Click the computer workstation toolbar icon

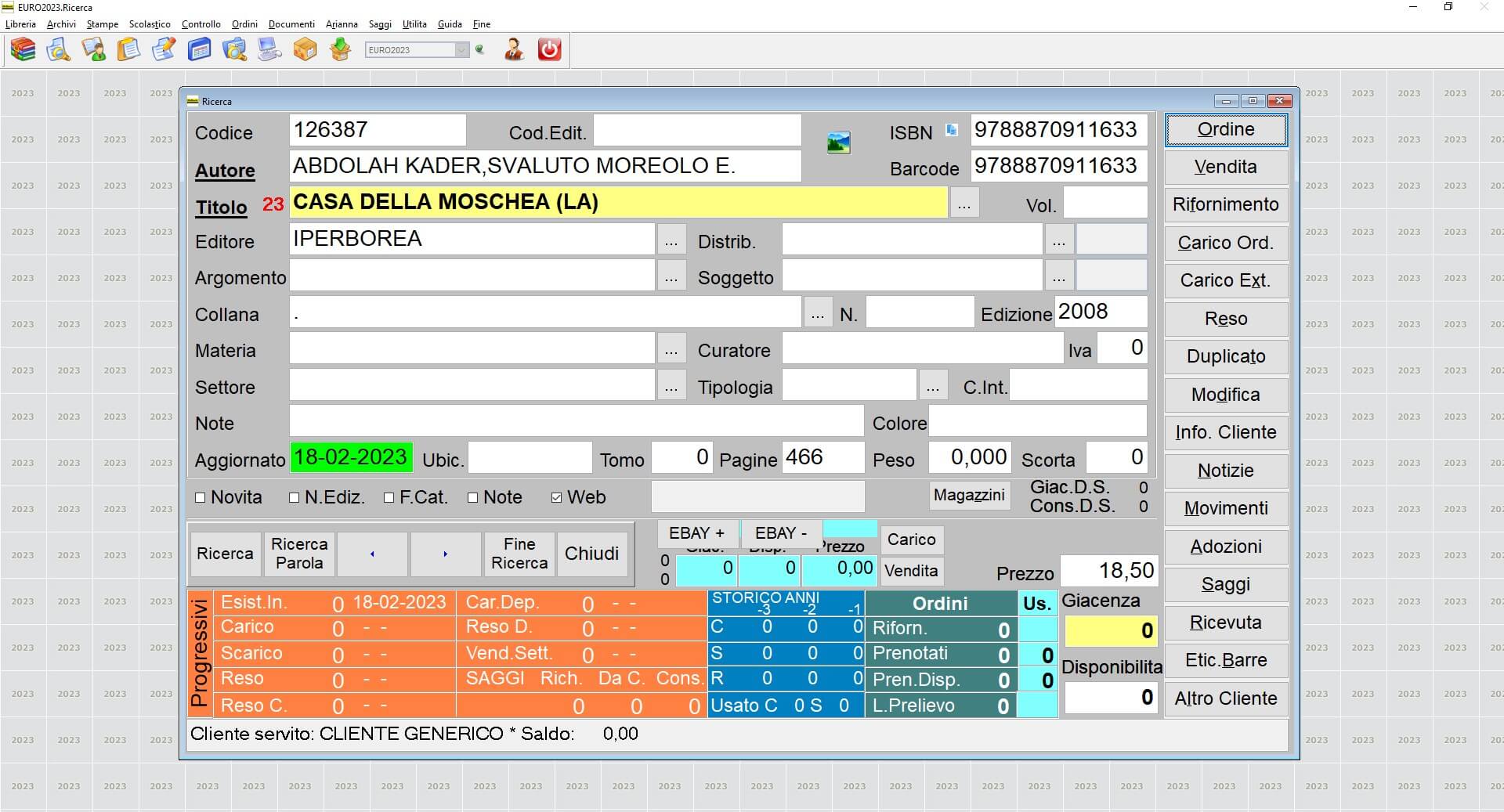269,49
